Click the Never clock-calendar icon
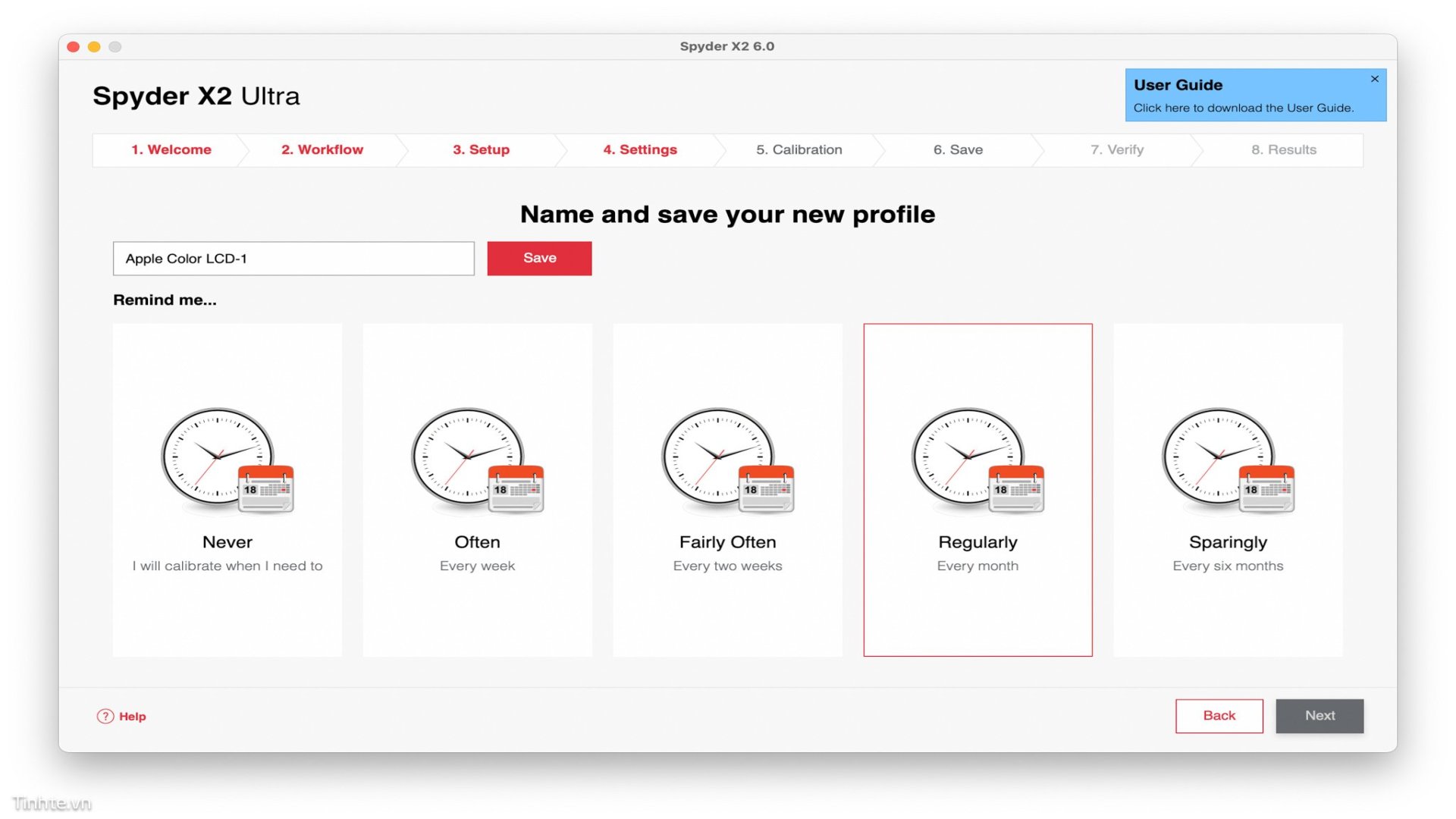 click(x=227, y=461)
